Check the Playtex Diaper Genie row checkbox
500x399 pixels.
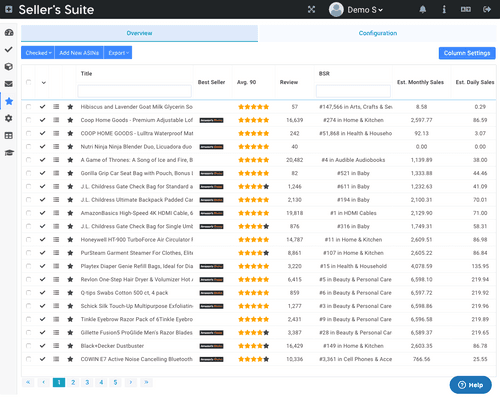(28, 266)
